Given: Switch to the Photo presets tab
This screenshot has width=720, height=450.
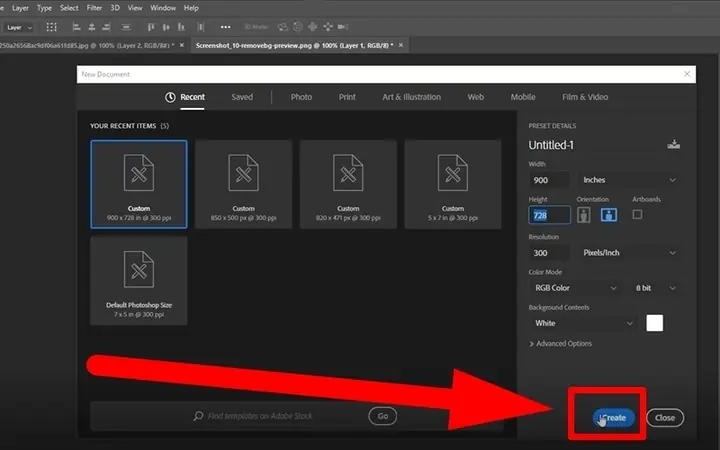Looking at the screenshot, I should coord(301,97).
